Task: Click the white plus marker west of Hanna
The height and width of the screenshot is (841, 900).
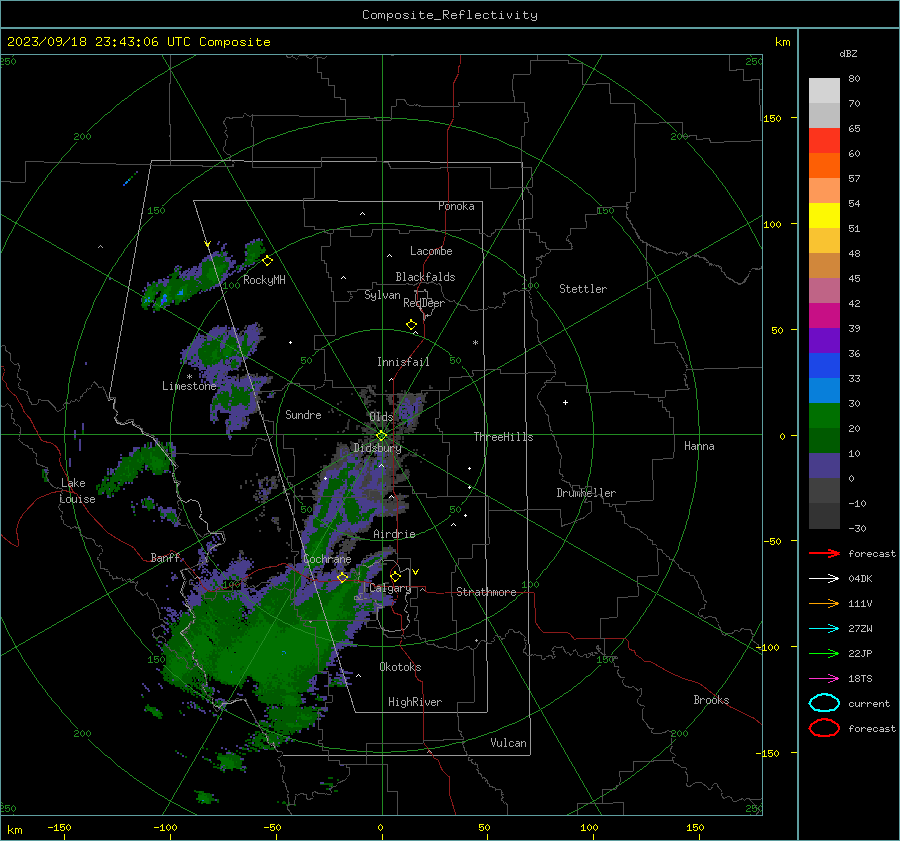Action: (x=565, y=402)
